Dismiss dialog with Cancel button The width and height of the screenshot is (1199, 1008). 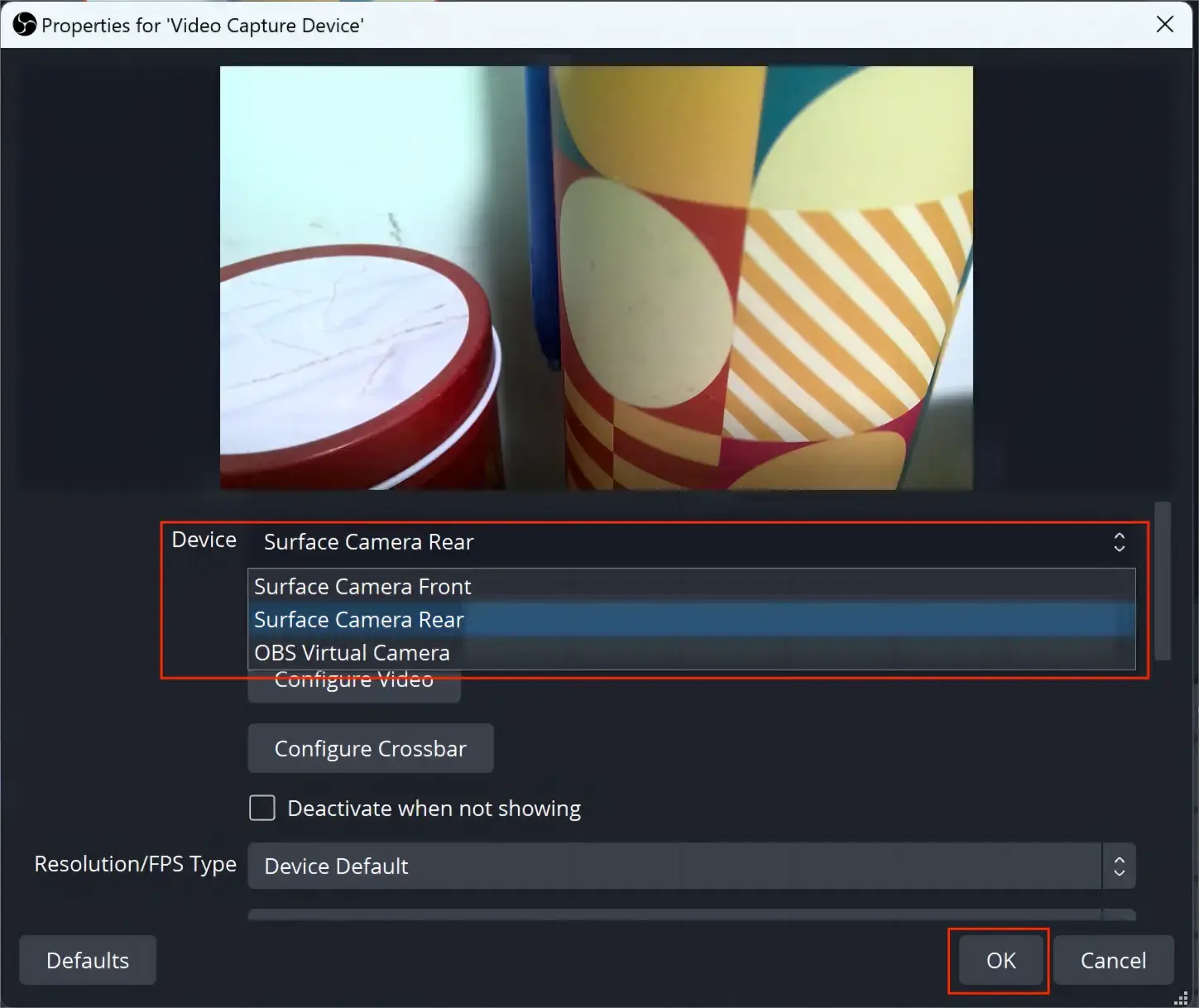[x=1113, y=960]
